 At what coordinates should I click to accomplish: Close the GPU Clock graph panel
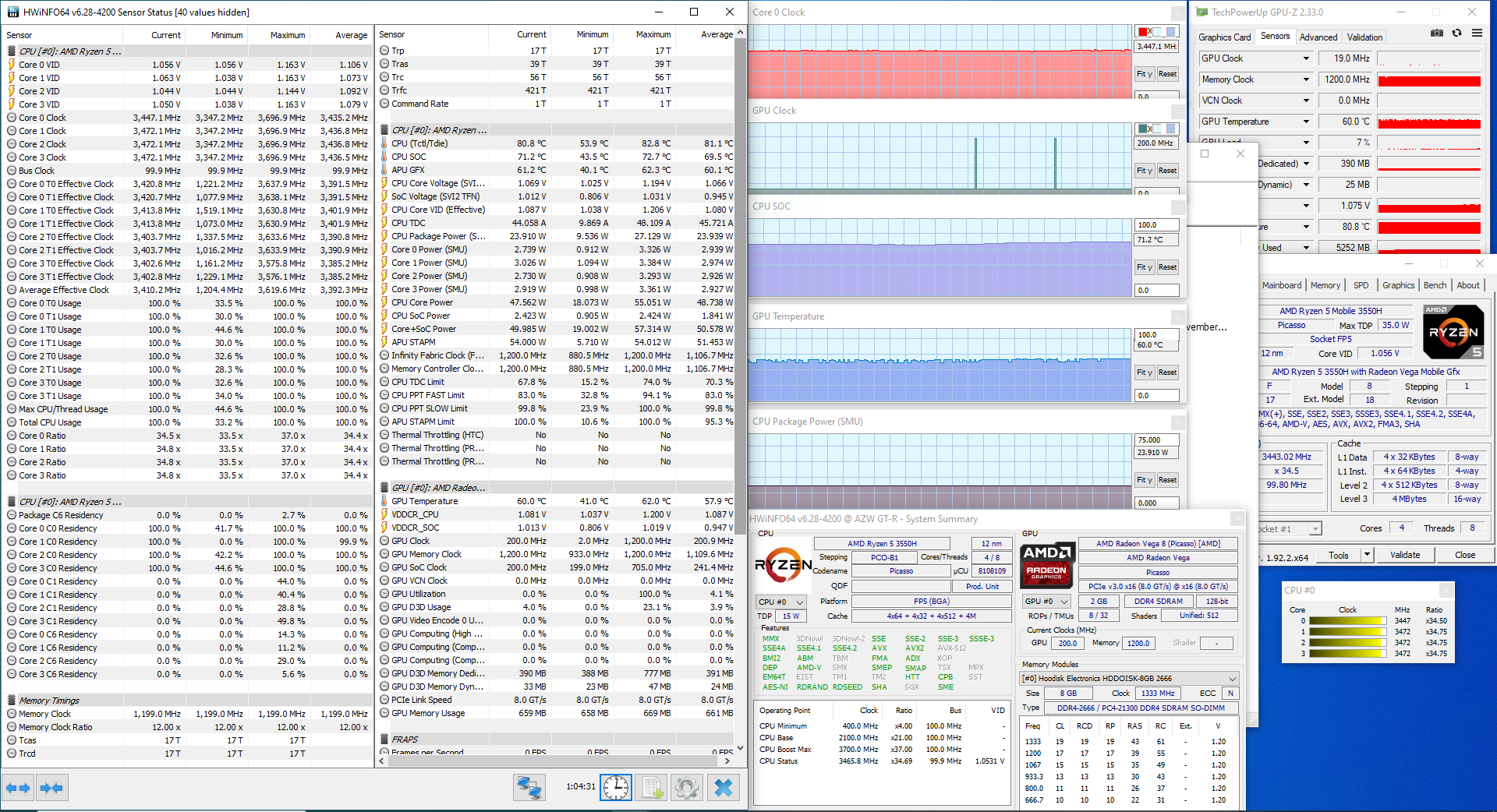click(x=1178, y=111)
